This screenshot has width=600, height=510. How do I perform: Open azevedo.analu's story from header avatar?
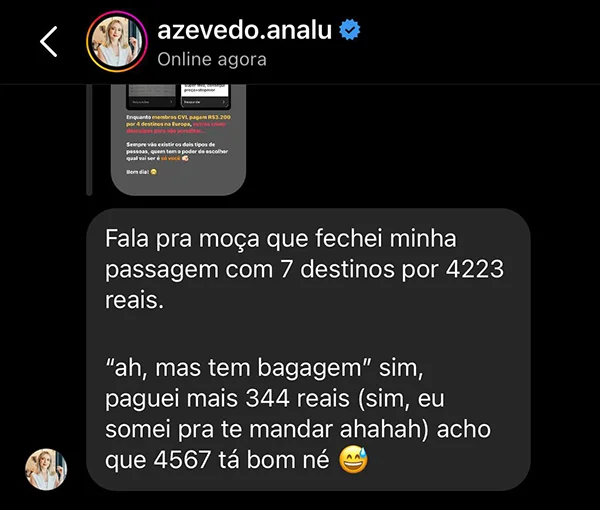tap(117, 42)
